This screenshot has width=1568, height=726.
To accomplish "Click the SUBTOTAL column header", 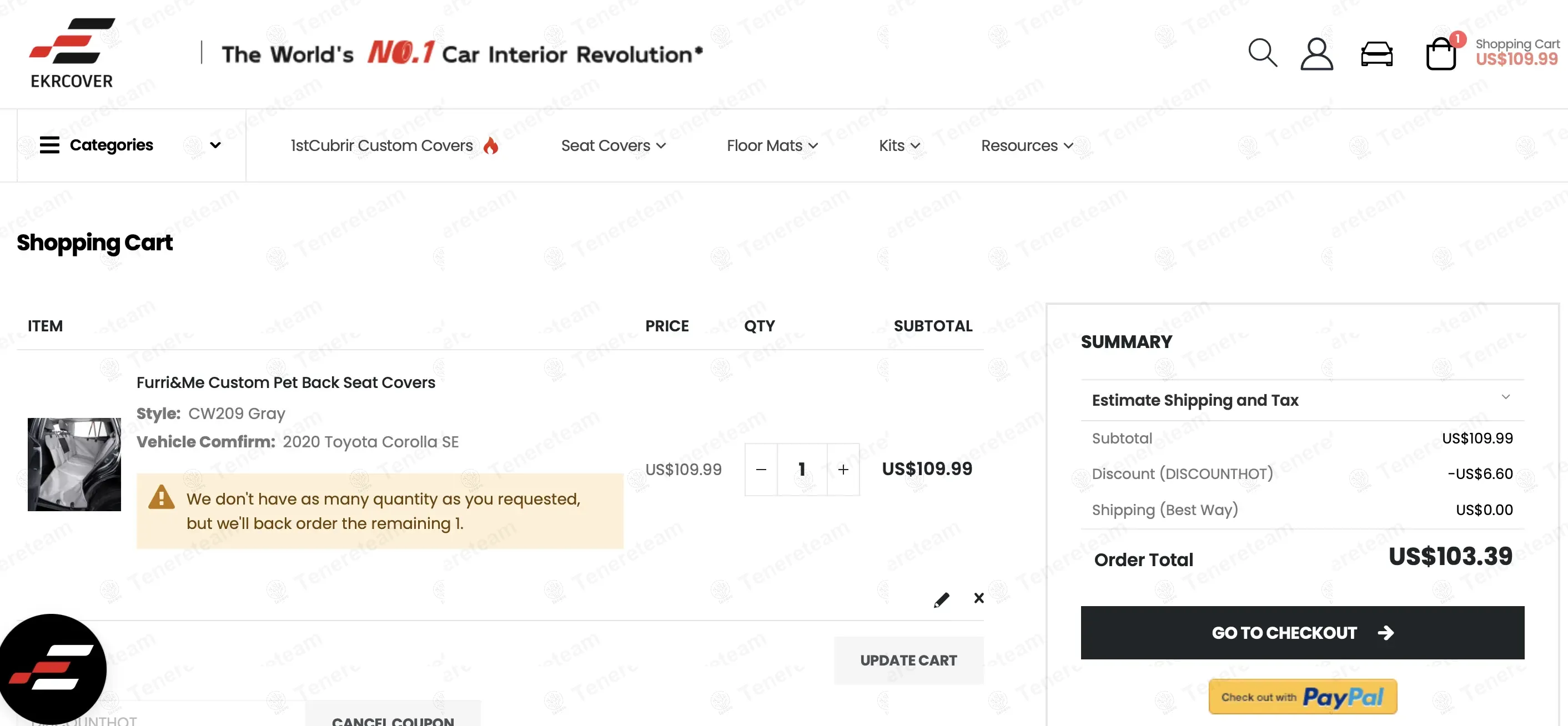I will point(932,326).
